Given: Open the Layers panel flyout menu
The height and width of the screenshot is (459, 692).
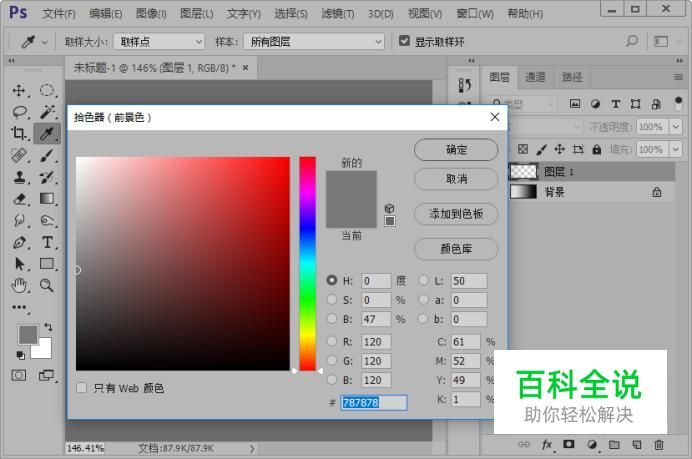Looking at the screenshot, I should [678, 78].
